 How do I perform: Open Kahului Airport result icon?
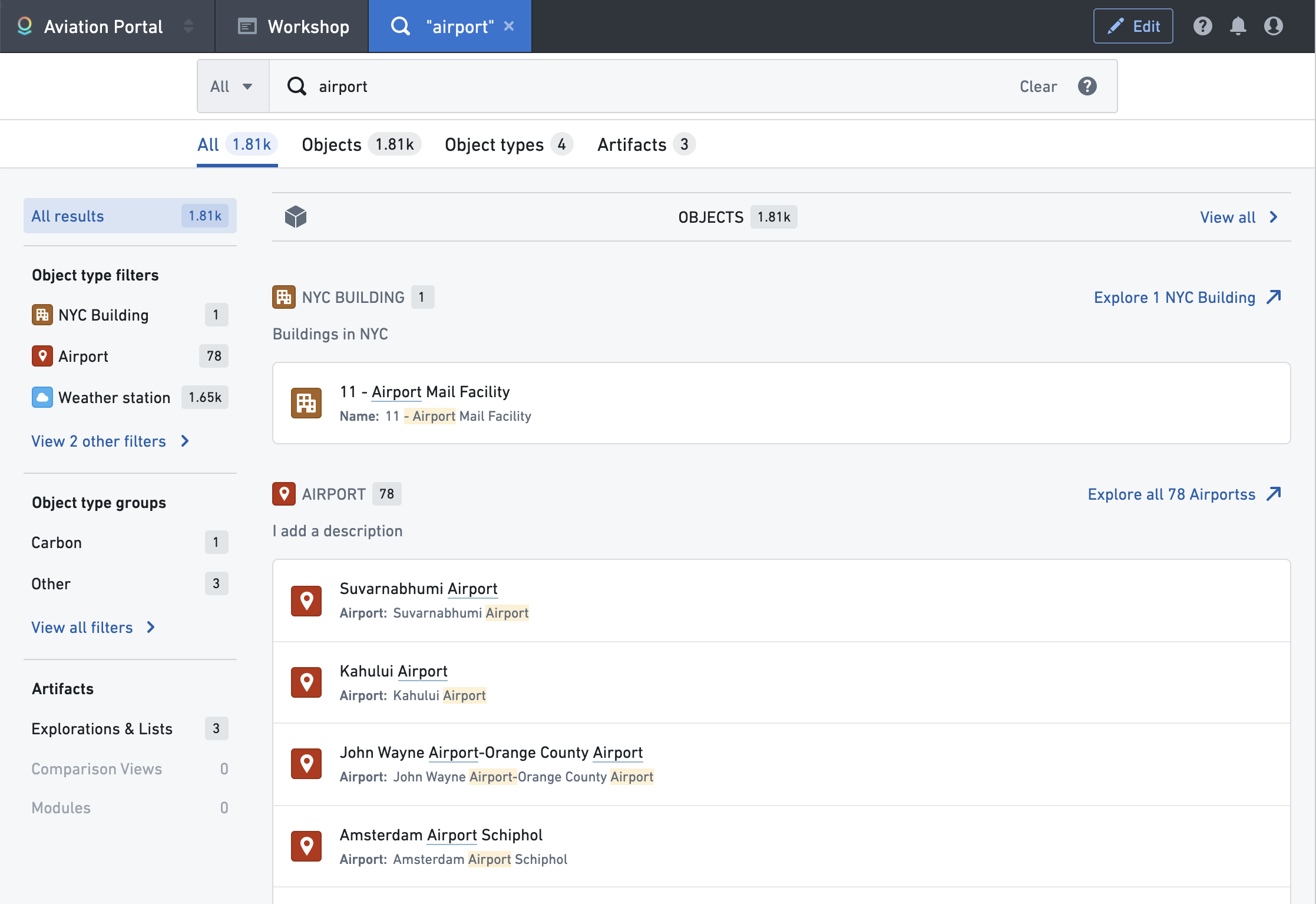[306, 682]
